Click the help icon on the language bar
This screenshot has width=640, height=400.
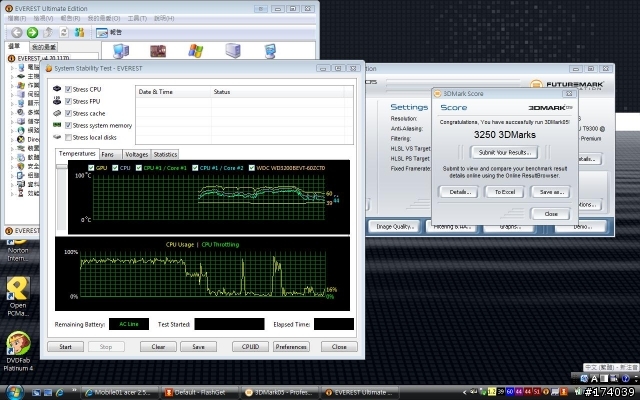(x=625, y=378)
